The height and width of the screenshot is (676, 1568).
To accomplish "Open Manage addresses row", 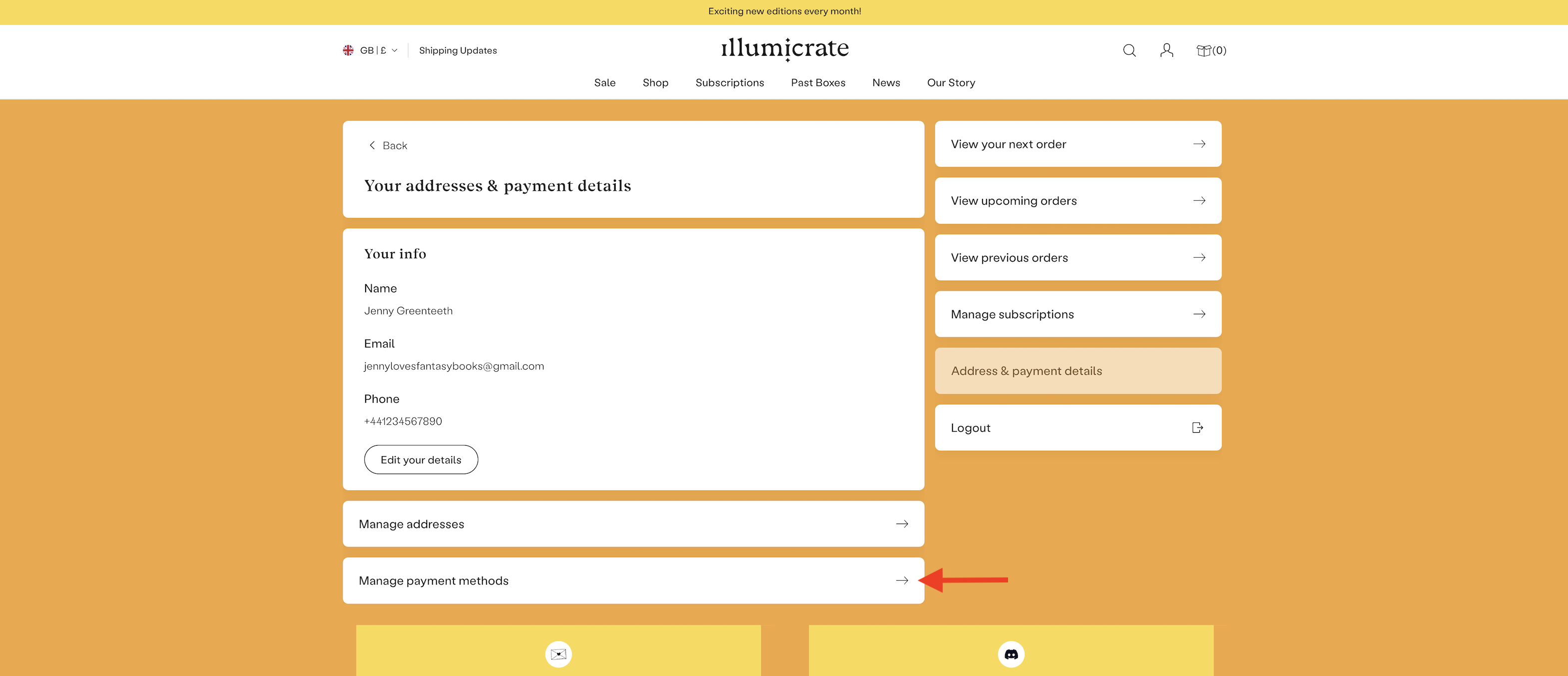I will 633,524.
